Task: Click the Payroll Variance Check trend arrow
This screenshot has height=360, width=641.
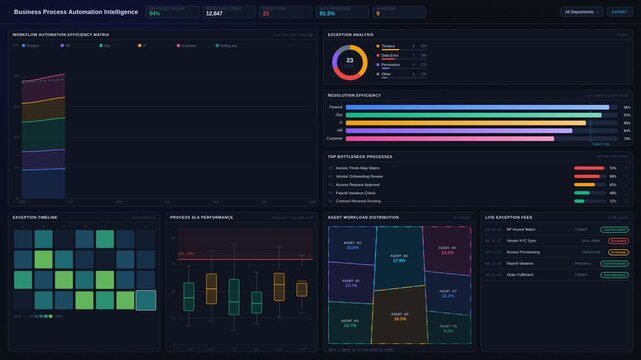Action: (626, 193)
